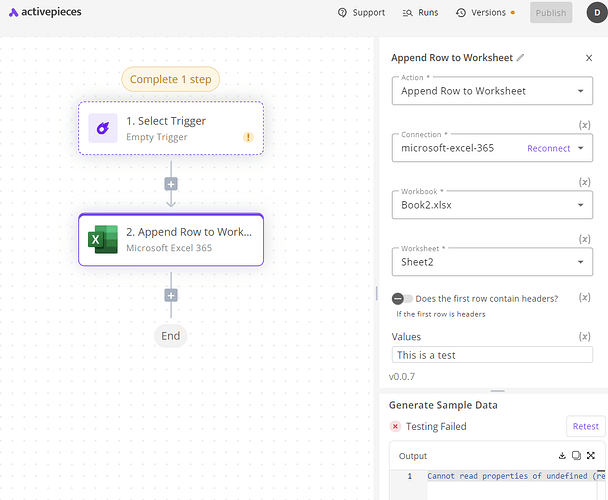Open Support help

(x=361, y=12)
